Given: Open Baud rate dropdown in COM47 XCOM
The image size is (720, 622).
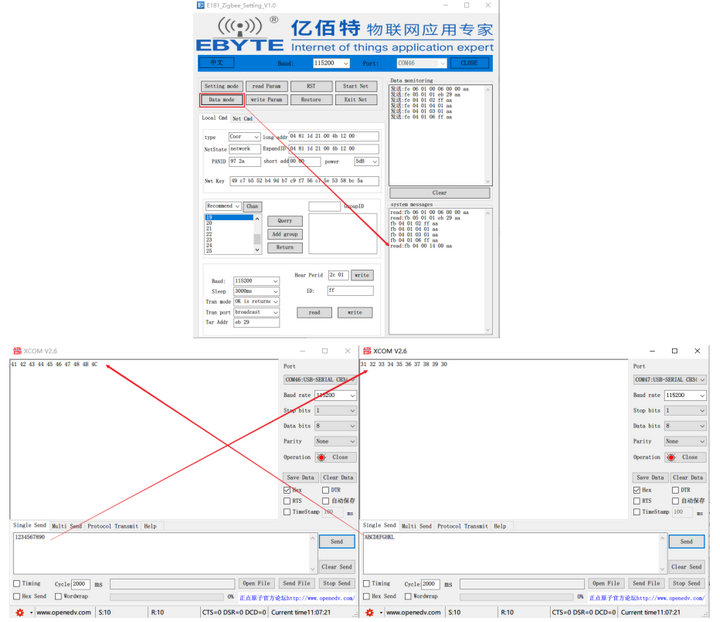Looking at the screenshot, I should pyautogui.click(x=685, y=395).
